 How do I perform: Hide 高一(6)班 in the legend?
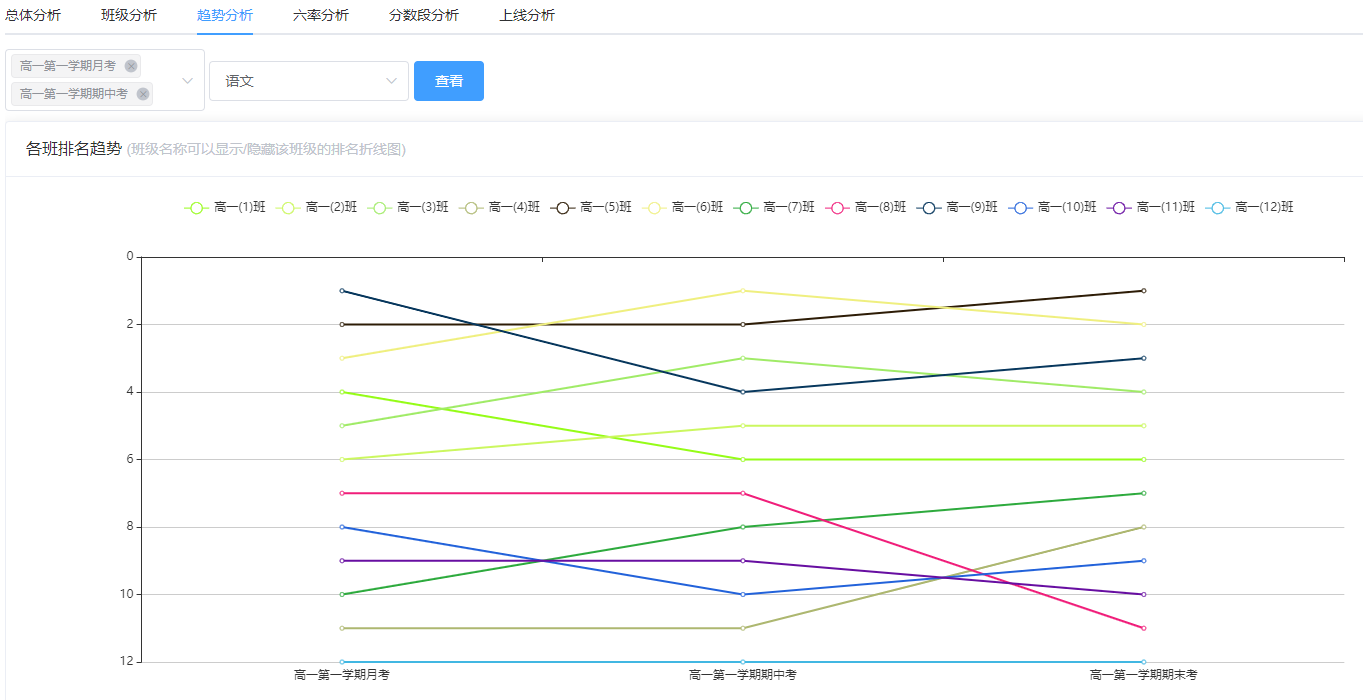pyautogui.click(x=683, y=207)
